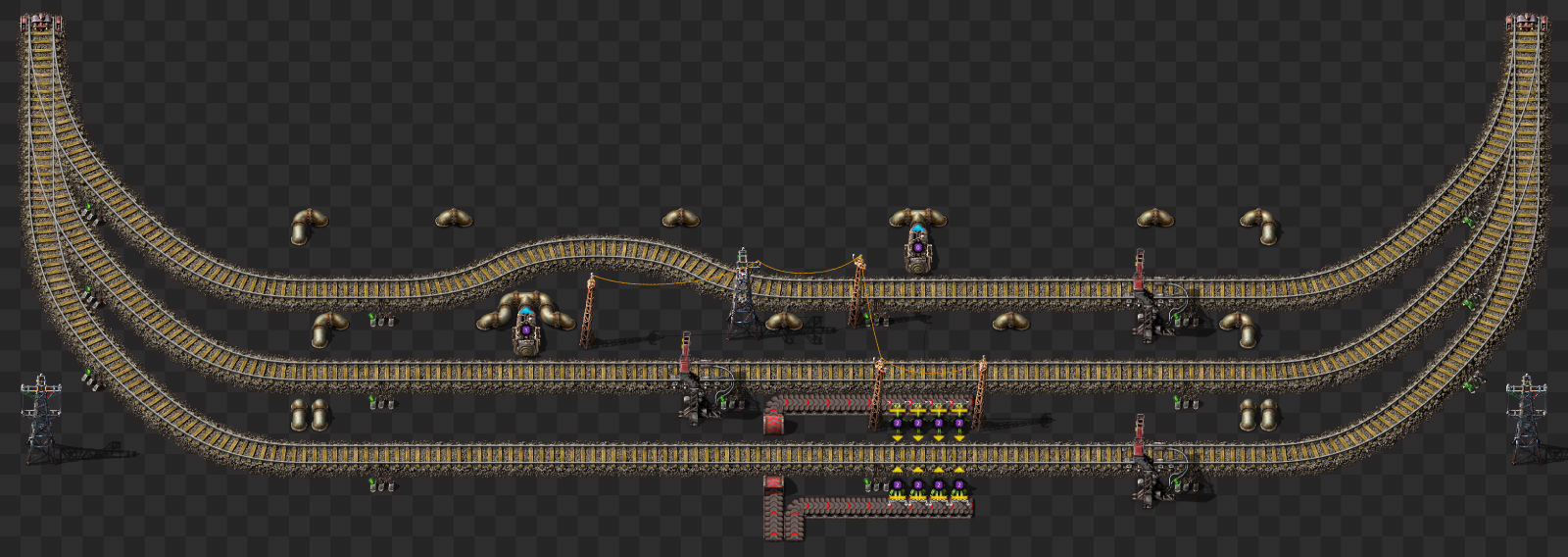The height and width of the screenshot is (557, 1568).
Task: Select the lowest rail signal on the left curve
Action: pyautogui.click(x=90, y=379)
